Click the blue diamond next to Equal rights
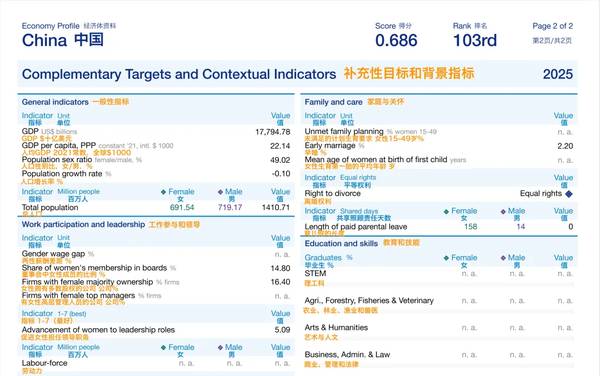This screenshot has width=600, height=376. (569, 194)
